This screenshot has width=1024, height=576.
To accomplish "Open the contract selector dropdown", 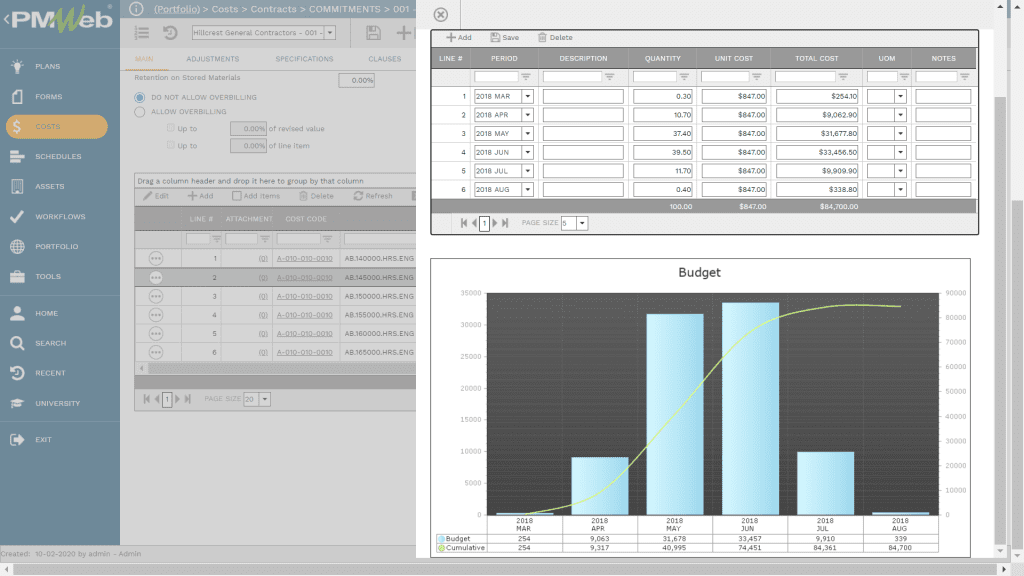I will point(330,33).
